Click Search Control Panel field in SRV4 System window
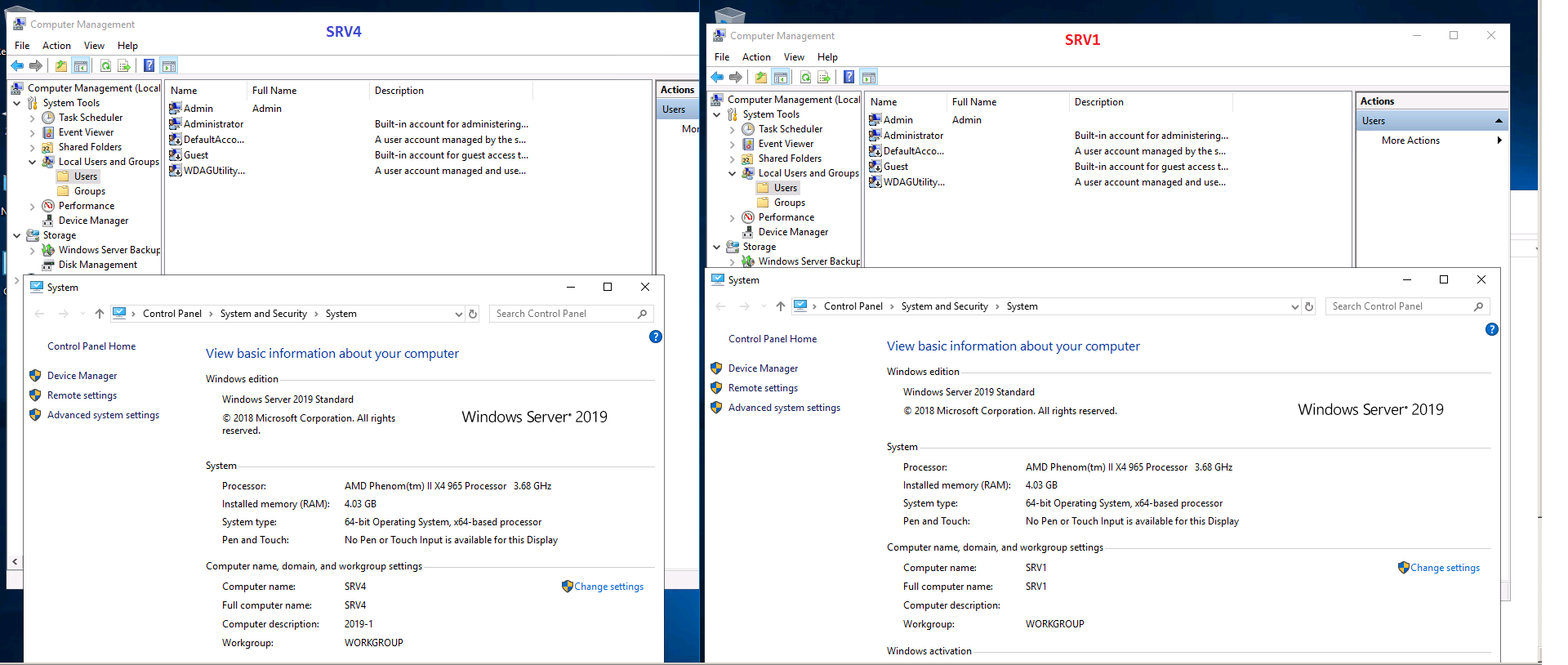The image size is (1568, 665). 571,314
